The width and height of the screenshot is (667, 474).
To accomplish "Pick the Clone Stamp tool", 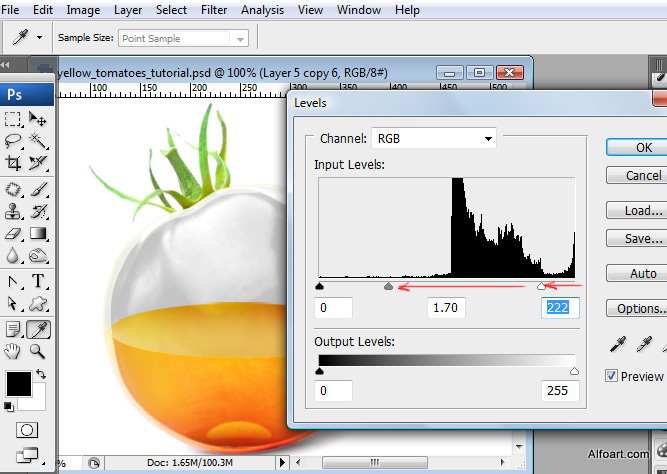I will 14,211.
